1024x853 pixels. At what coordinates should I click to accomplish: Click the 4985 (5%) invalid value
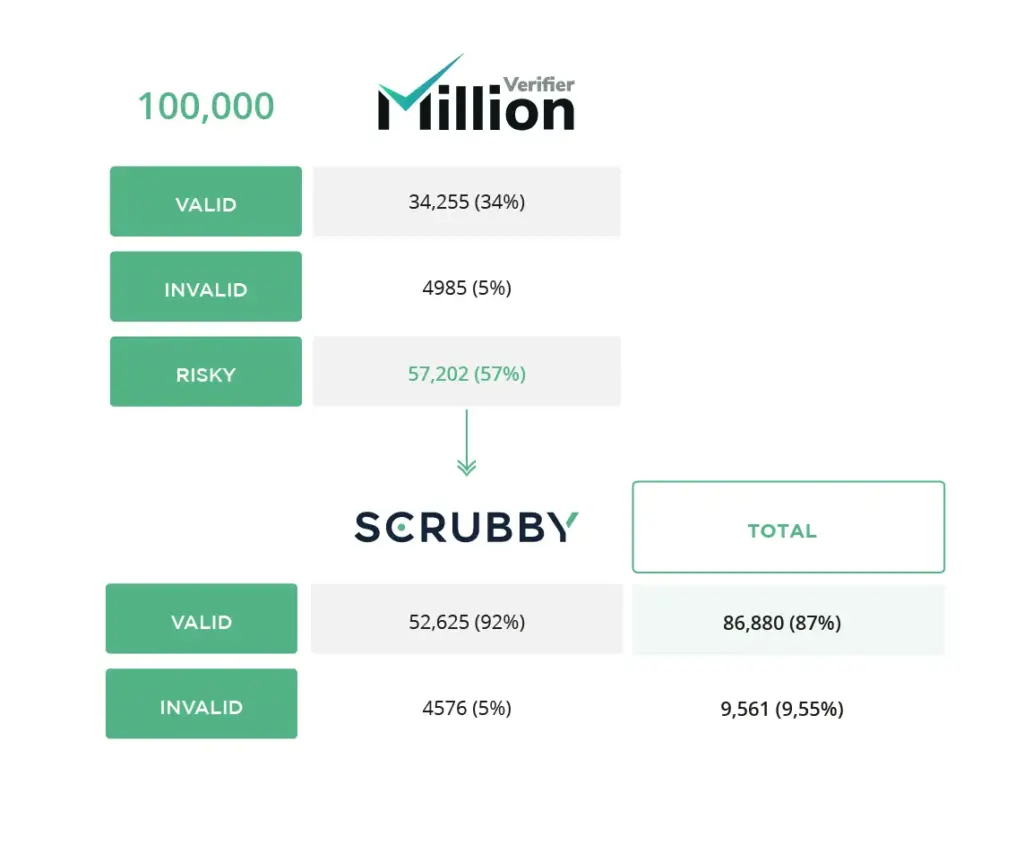[466, 287]
